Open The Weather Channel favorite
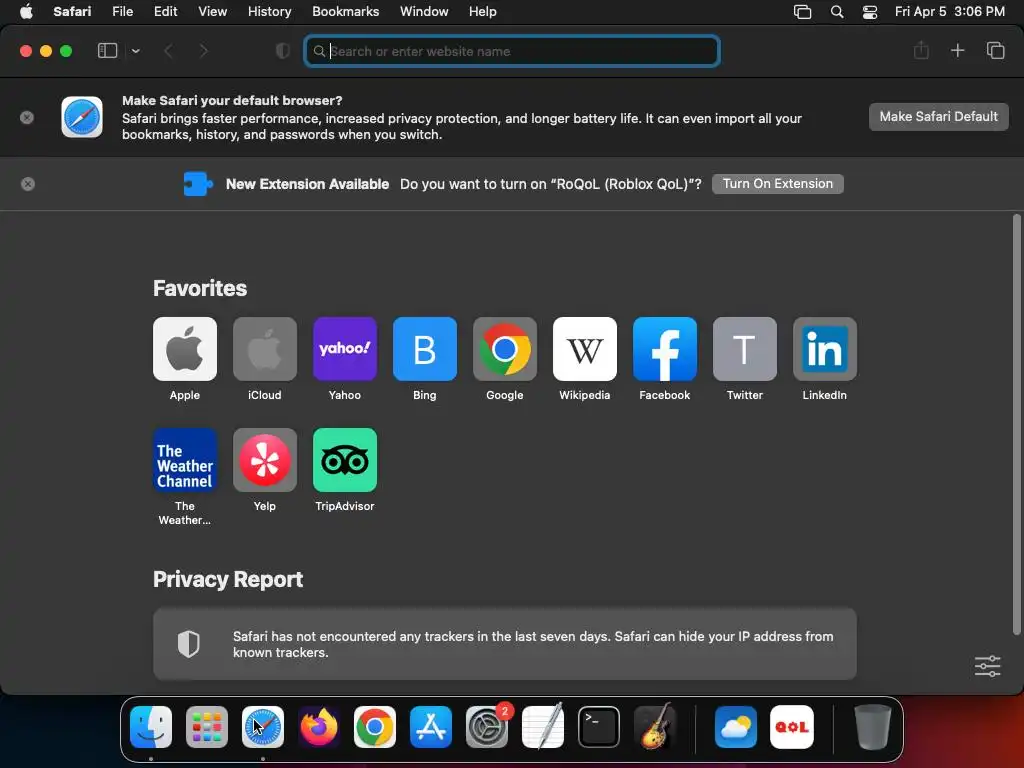The height and width of the screenshot is (768, 1024). tap(185, 460)
